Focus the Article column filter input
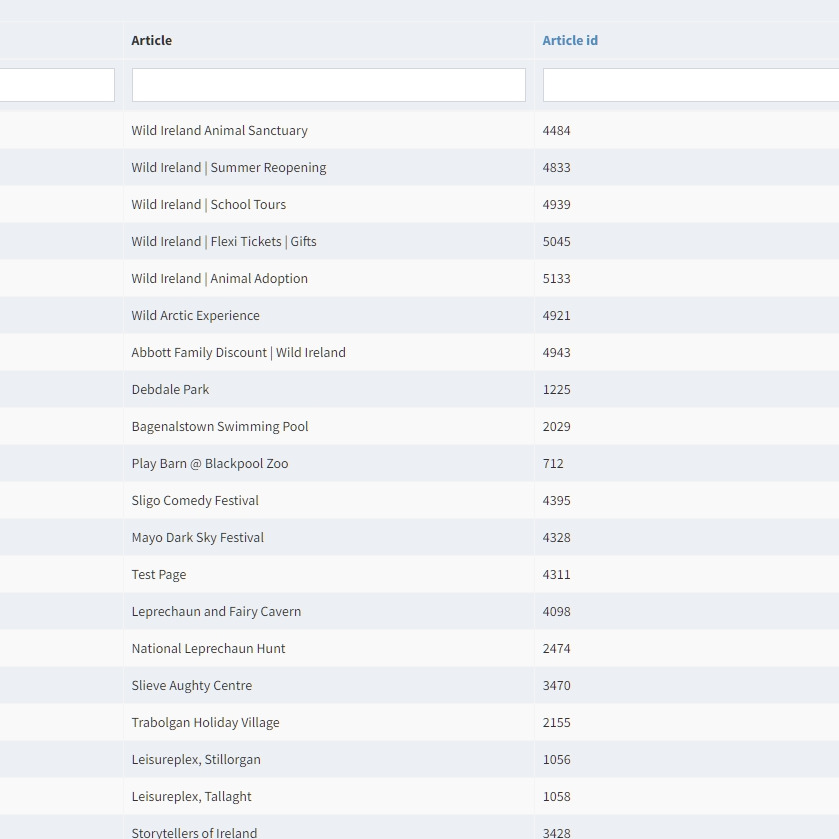839x839 pixels. point(329,85)
